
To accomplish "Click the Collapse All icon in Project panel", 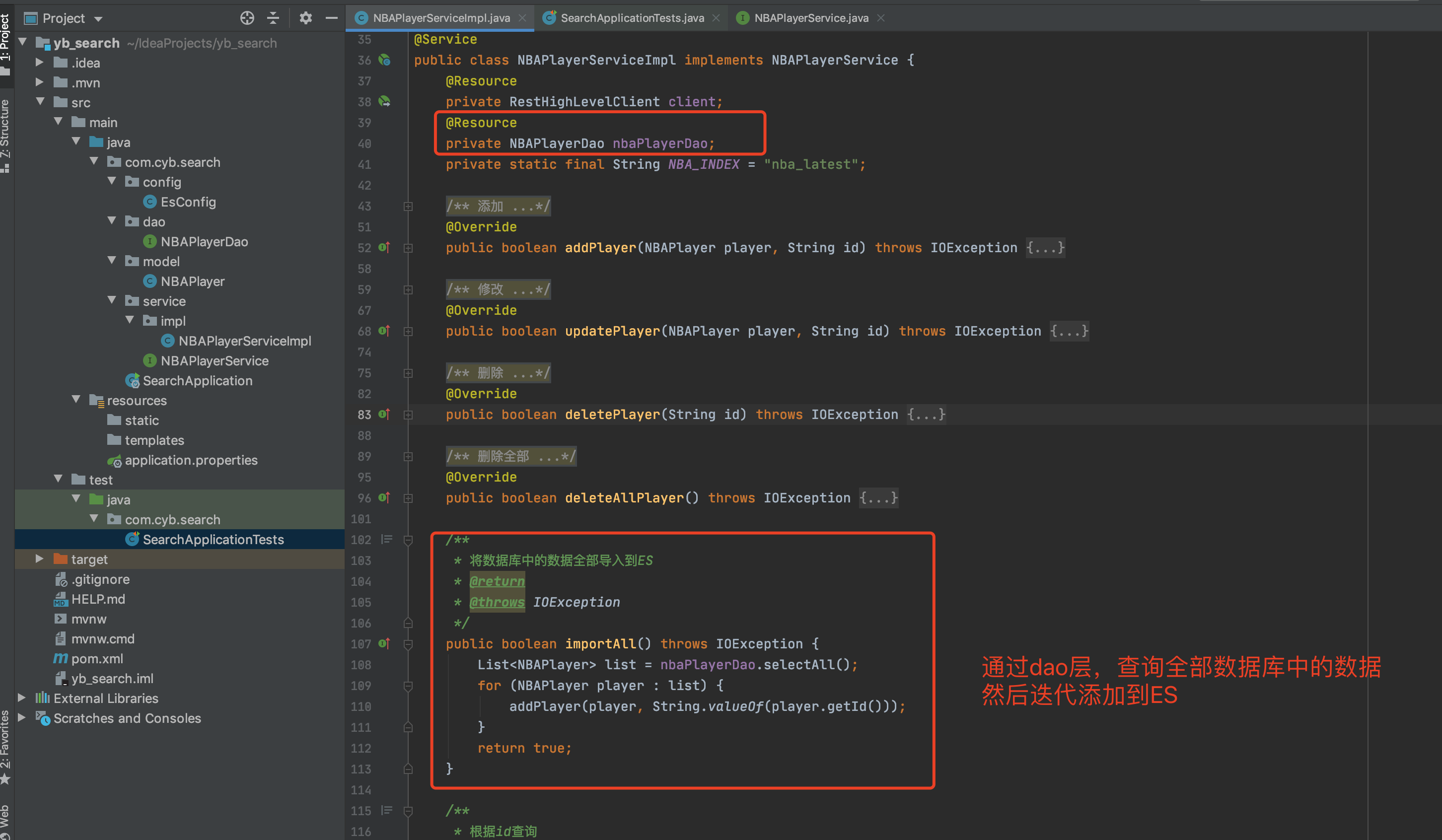I will (x=273, y=18).
